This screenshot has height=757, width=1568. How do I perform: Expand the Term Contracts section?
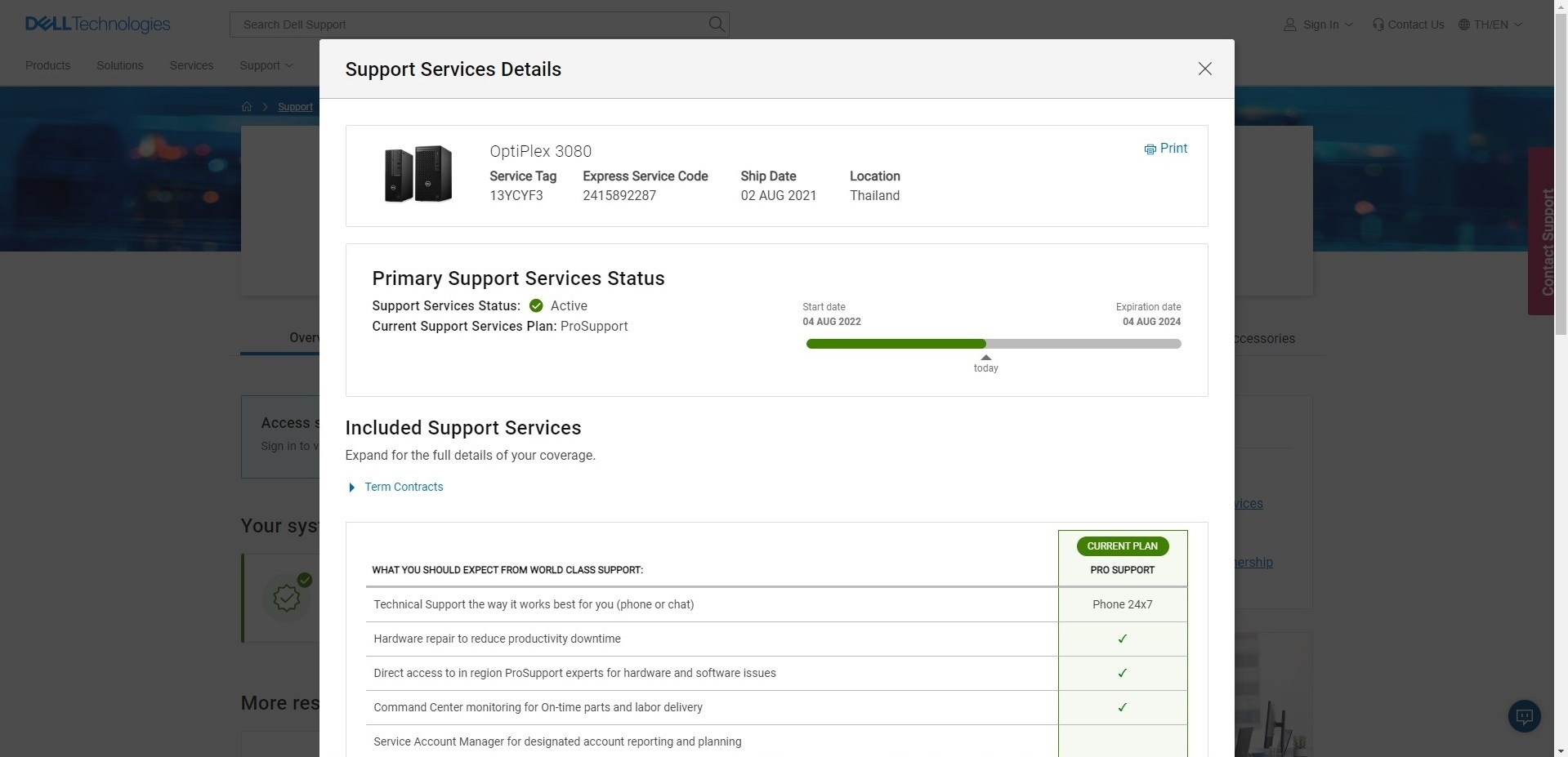[403, 488]
